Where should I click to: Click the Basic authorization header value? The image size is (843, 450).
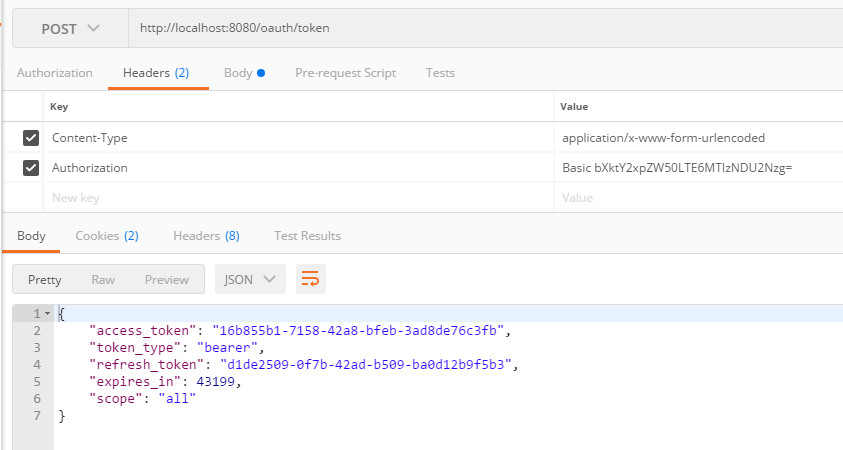pyautogui.click(x=677, y=168)
